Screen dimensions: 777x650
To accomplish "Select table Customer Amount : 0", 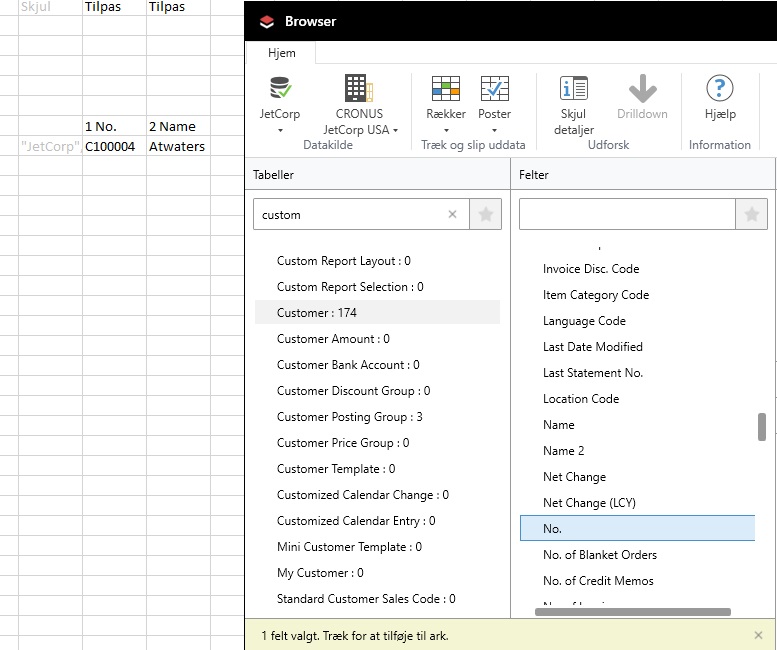I will (x=333, y=339).
